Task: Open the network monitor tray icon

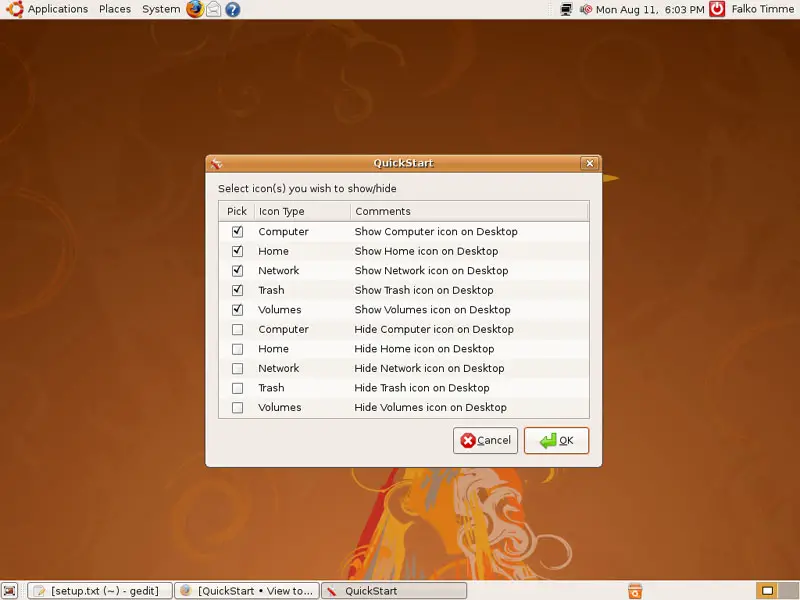Action: 566,9
